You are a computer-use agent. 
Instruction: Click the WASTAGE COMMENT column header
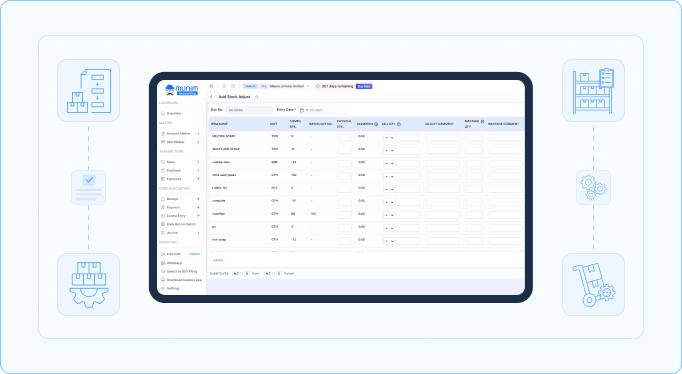(504, 124)
